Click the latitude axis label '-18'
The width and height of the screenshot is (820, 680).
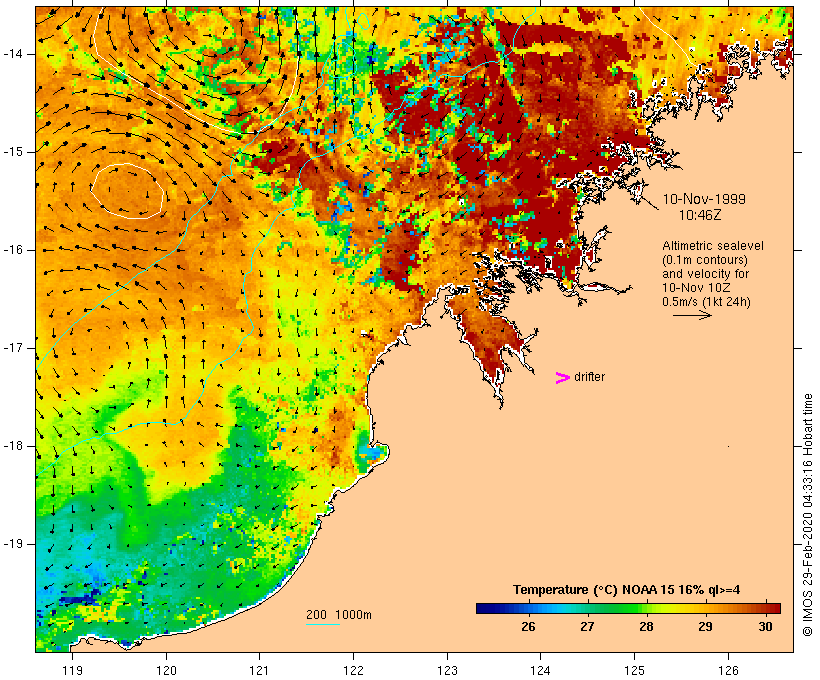pos(13,446)
